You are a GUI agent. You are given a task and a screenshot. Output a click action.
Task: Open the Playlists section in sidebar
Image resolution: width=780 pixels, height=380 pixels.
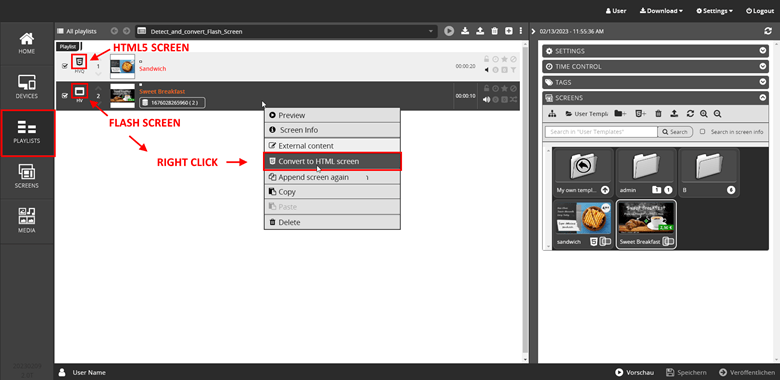(x=27, y=133)
